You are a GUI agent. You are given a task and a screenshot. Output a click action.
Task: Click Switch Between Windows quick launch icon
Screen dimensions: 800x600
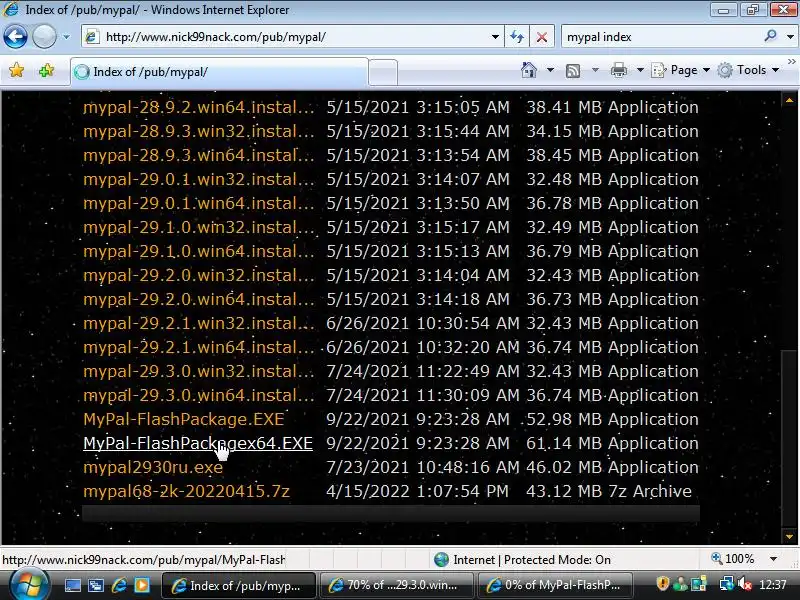pyautogui.click(x=96, y=585)
